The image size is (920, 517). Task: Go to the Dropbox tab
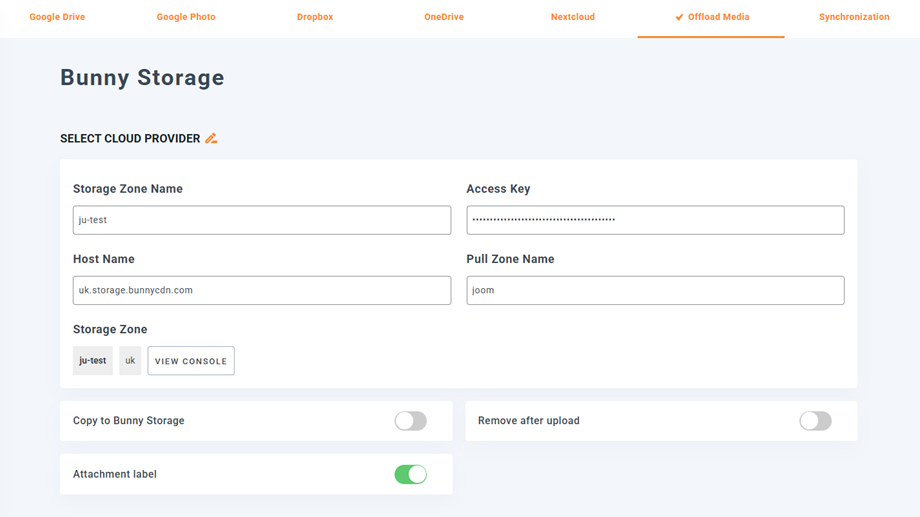(315, 17)
